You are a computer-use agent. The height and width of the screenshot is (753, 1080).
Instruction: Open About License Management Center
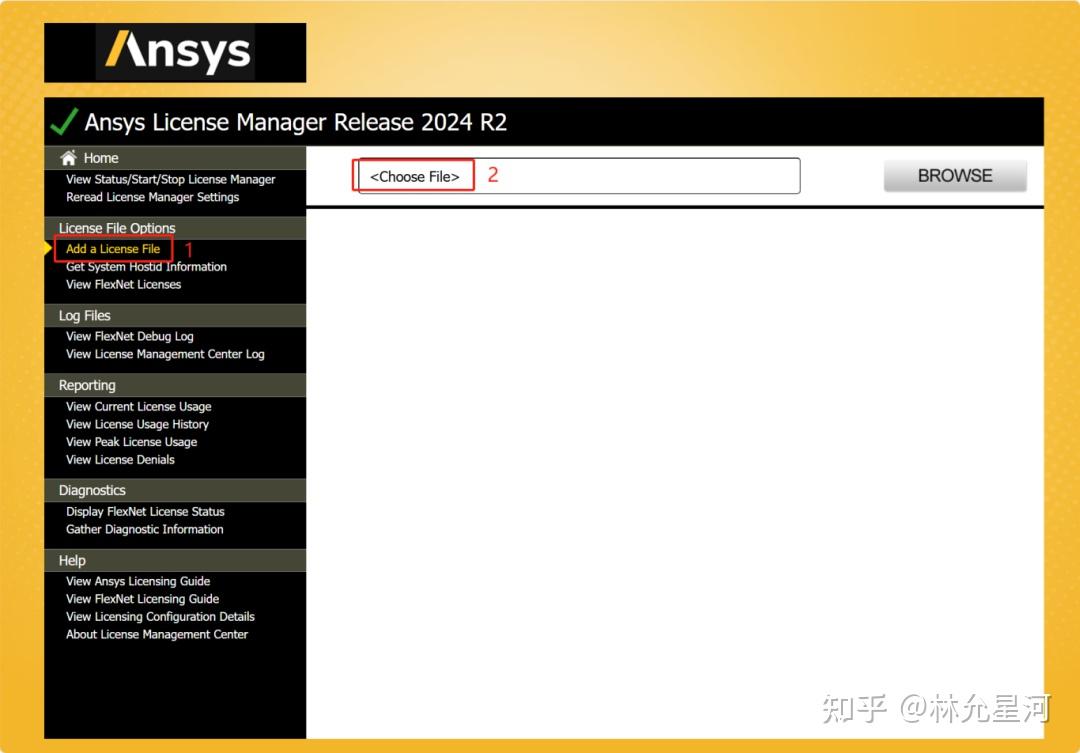pos(156,634)
